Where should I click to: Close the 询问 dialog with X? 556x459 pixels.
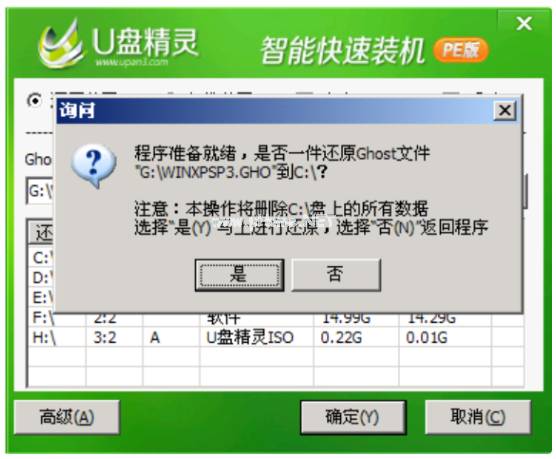505,110
